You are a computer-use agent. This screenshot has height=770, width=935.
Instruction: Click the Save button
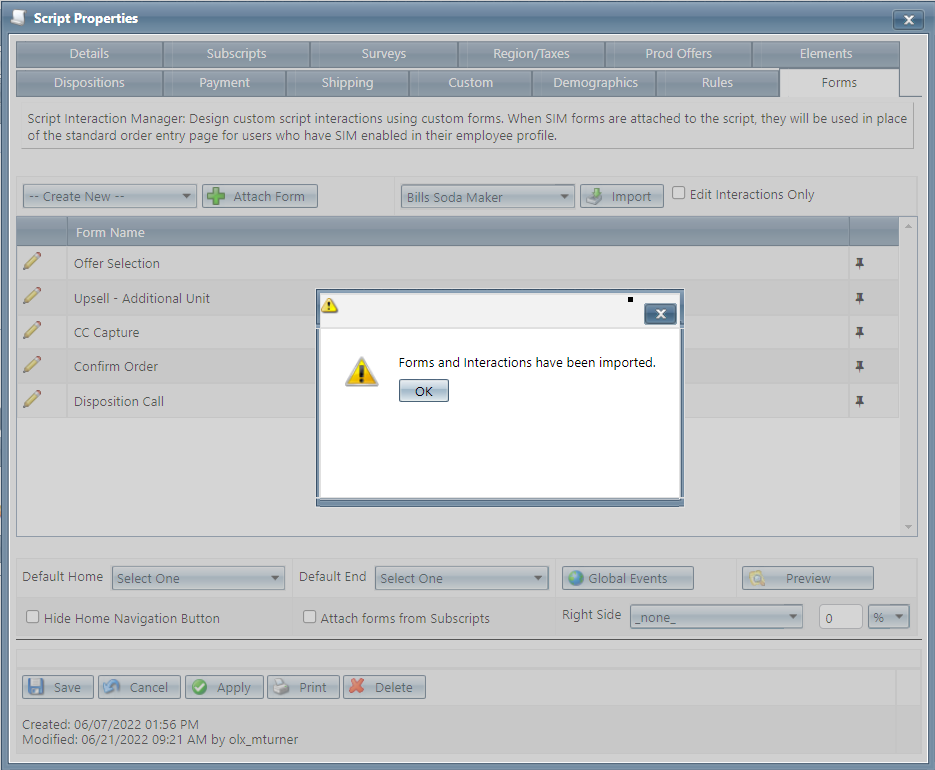click(57, 687)
